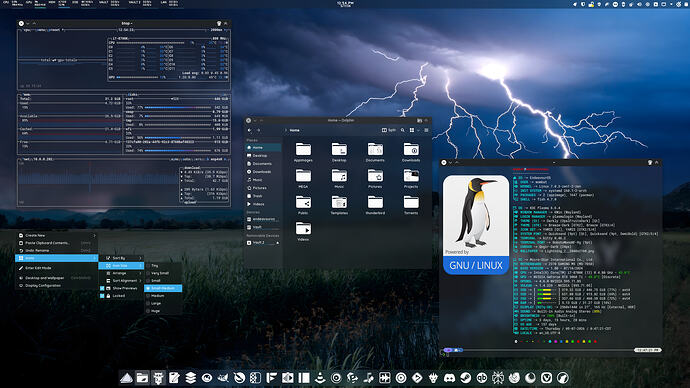690x388 pixels.
Task: Open the Projects folder in Dolphin file view
Action: click(x=411, y=179)
